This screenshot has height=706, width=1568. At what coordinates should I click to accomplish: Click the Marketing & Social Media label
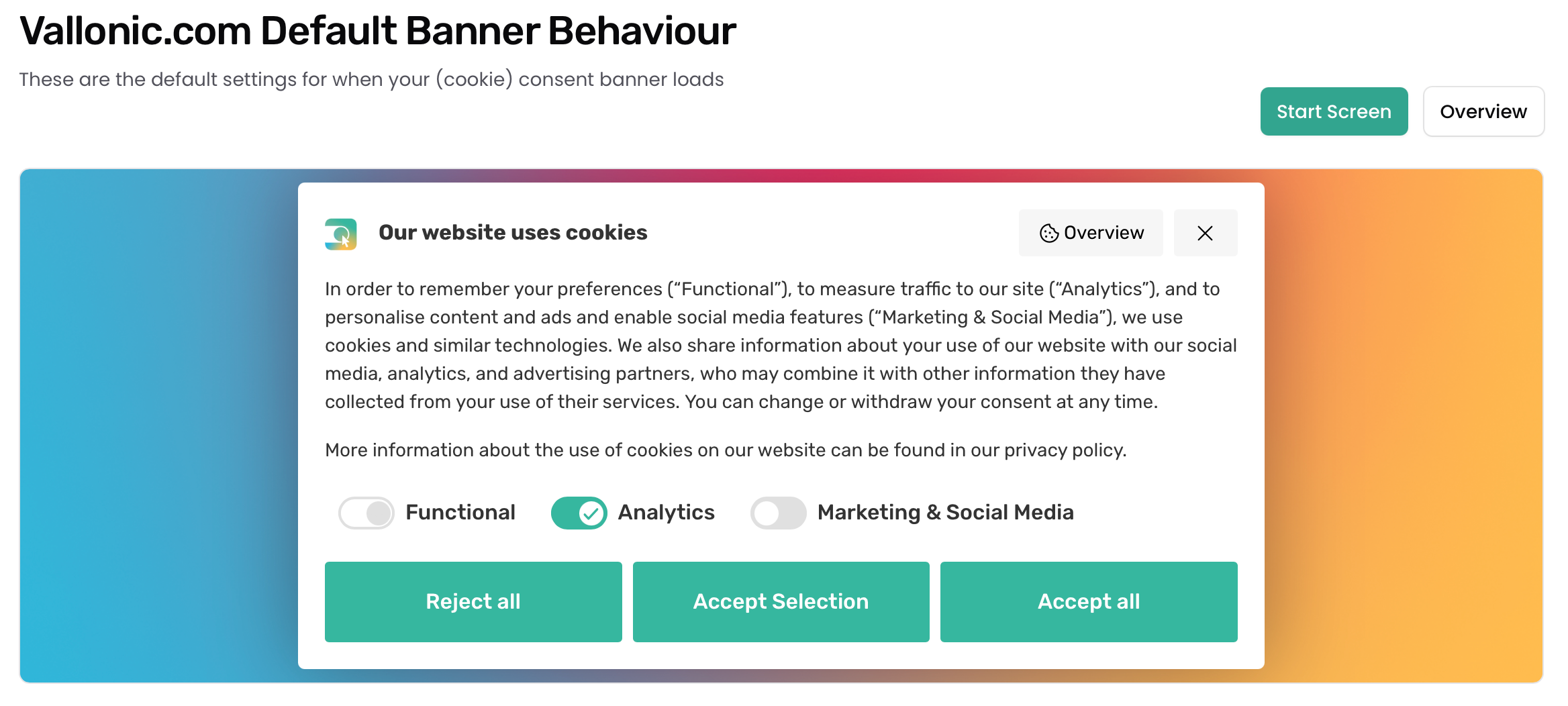pyautogui.click(x=945, y=513)
